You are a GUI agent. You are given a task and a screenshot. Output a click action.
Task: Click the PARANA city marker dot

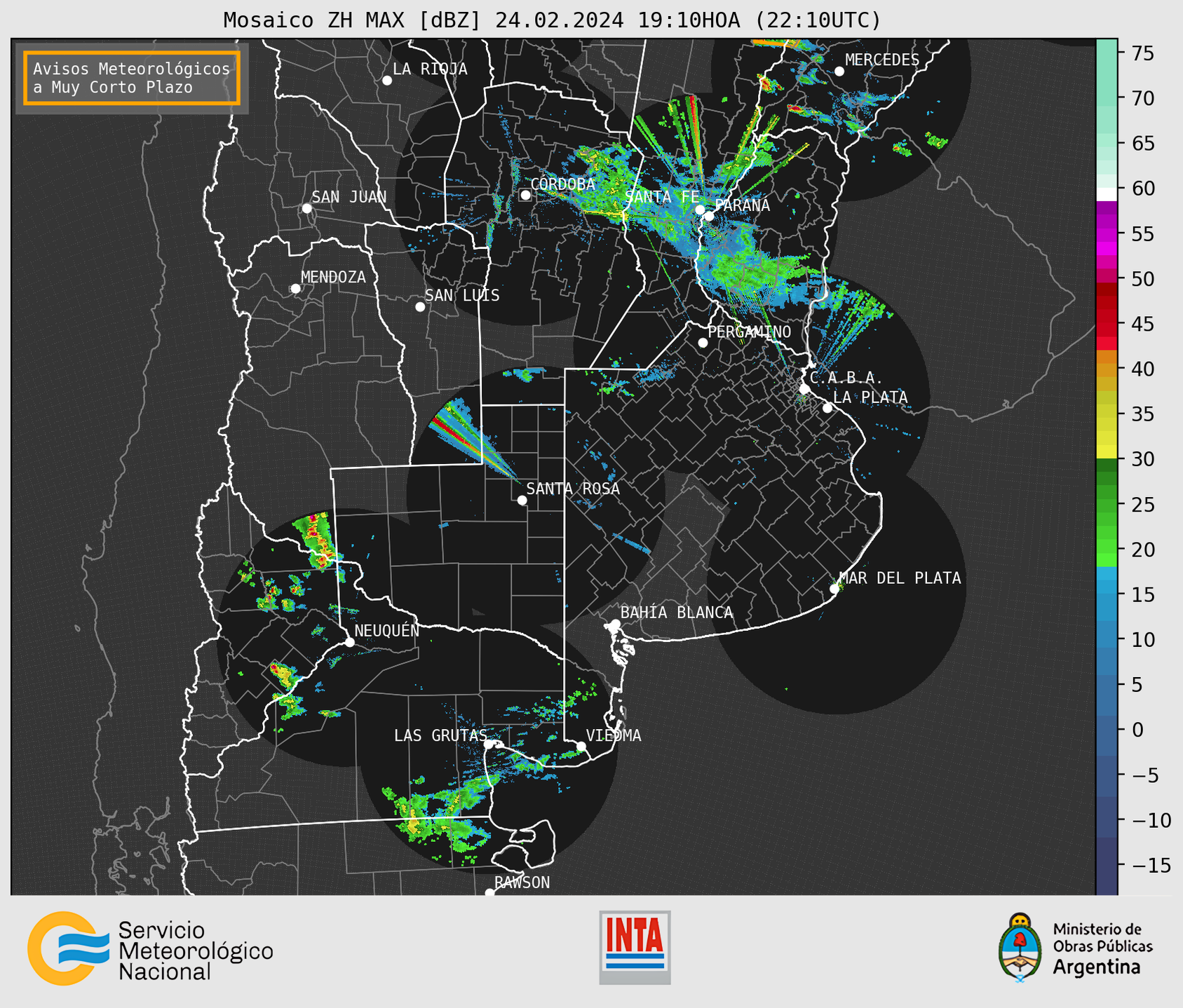[710, 216]
